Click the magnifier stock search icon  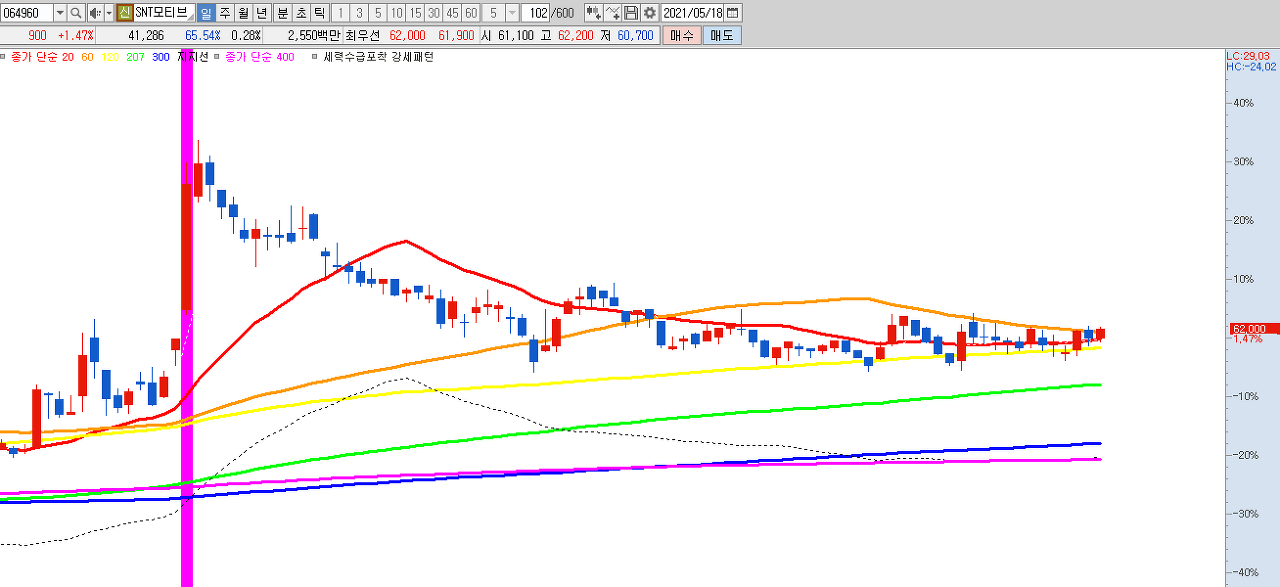76,13
